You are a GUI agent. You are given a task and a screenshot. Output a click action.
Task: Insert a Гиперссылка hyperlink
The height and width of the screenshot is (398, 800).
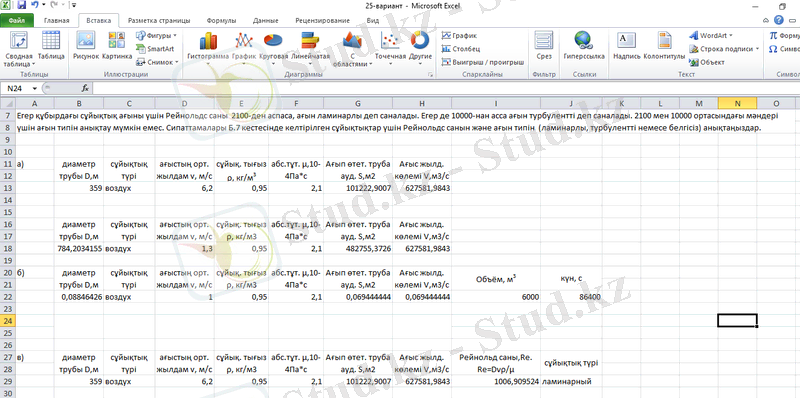click(x=584, y=46)
